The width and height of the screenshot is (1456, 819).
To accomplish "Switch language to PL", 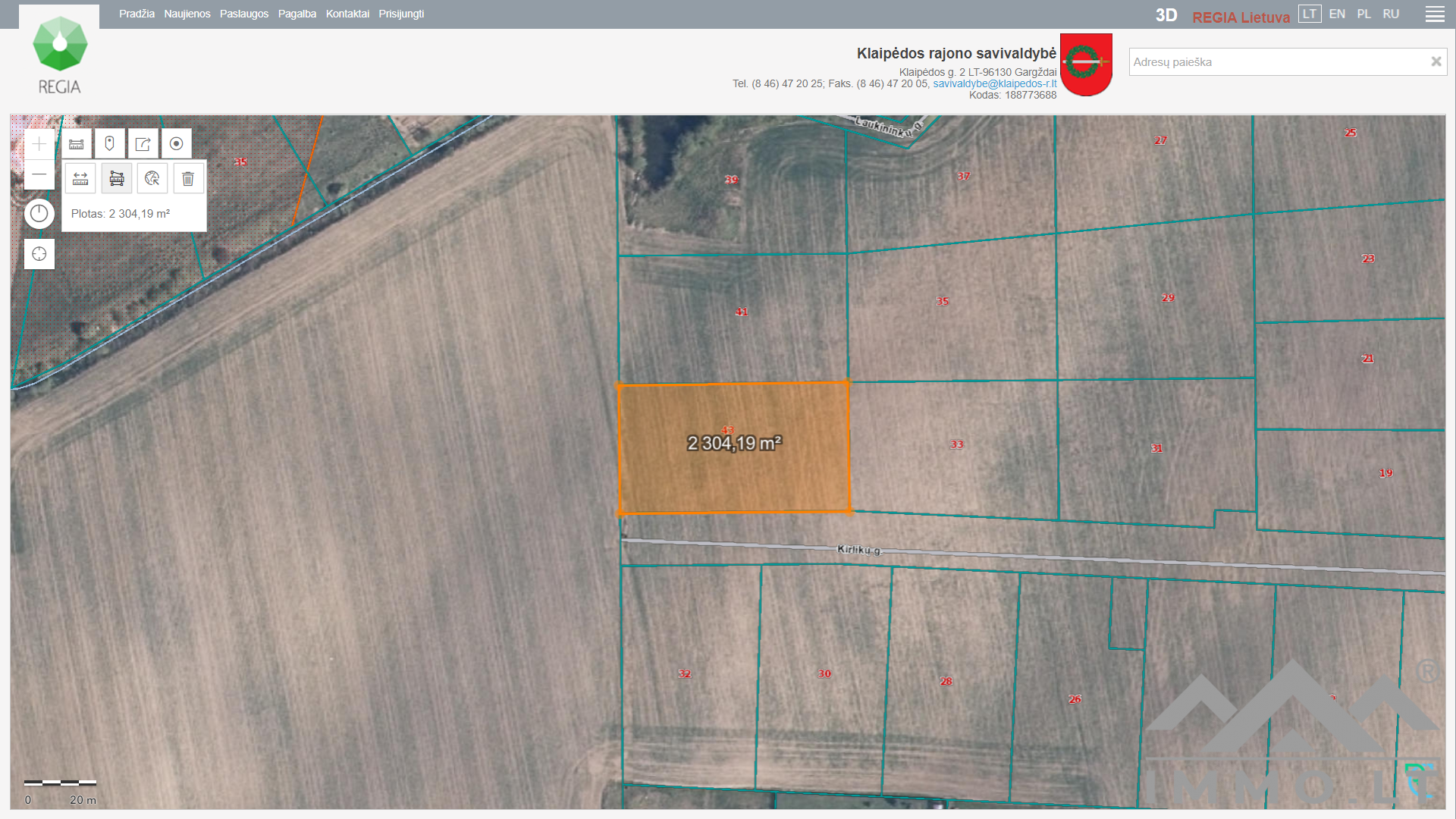I will pos(1363,14).
